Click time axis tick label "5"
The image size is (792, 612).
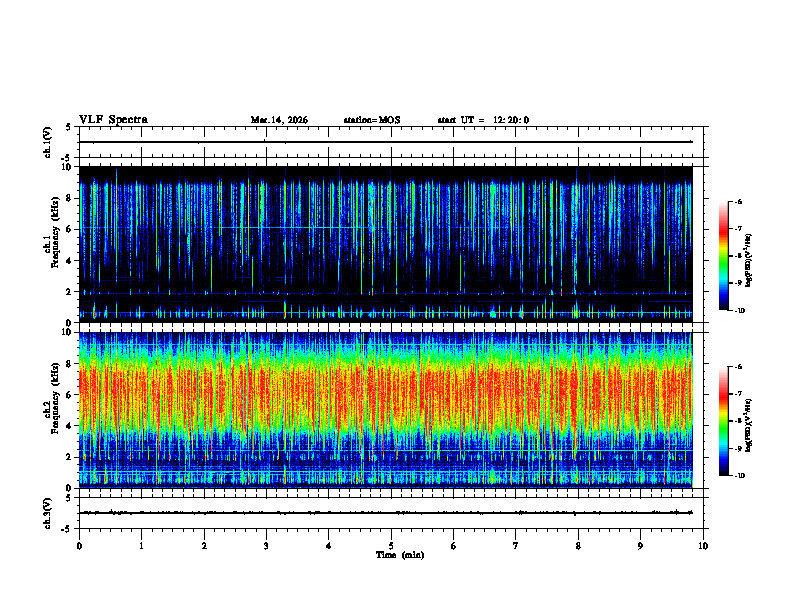391,546
